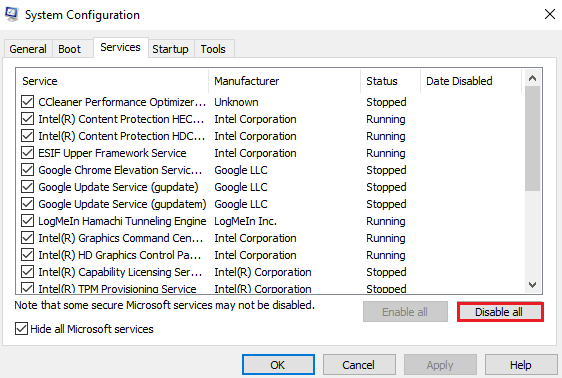The width and height of the screenshot is (562, 378).
Task: Uncheck CCleaner Performance Optimizer service
Action: [x=28, y=102]
